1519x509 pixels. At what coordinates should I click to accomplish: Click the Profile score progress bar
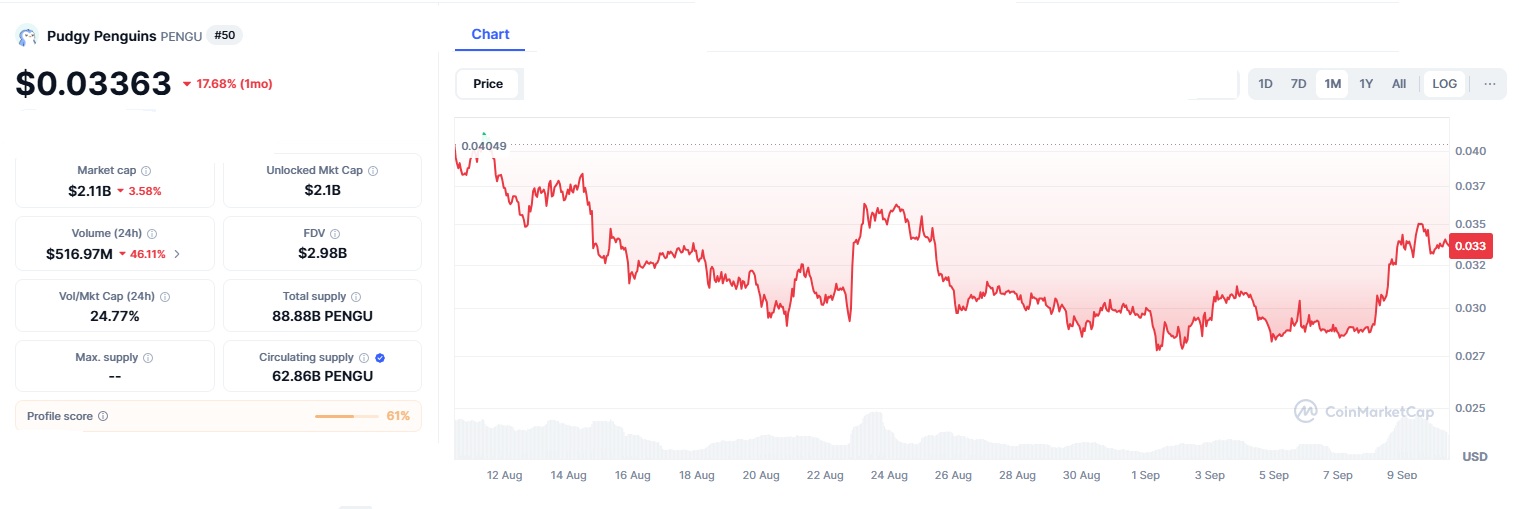[347, 416]
